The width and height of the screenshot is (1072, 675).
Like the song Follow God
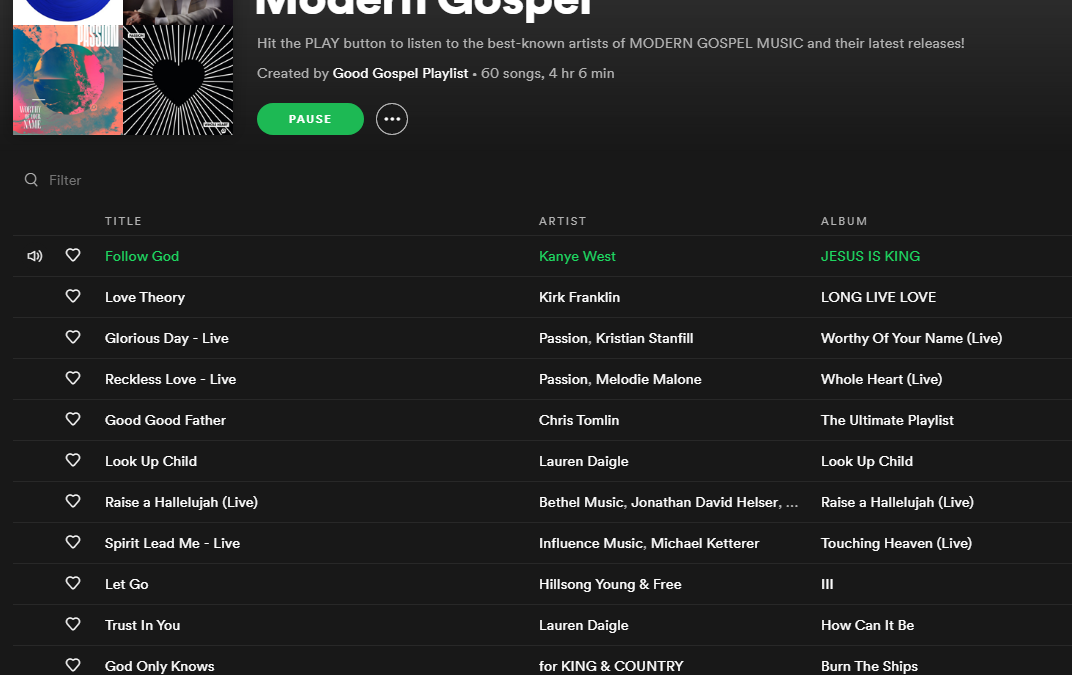pos(73,255)
